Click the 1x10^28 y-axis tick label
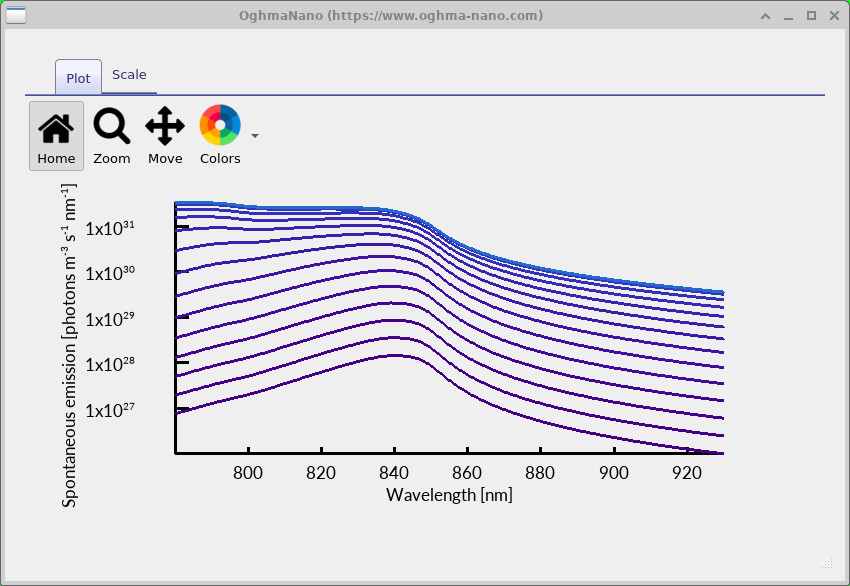Screen dimensions: 850x586 coord(110,364)
